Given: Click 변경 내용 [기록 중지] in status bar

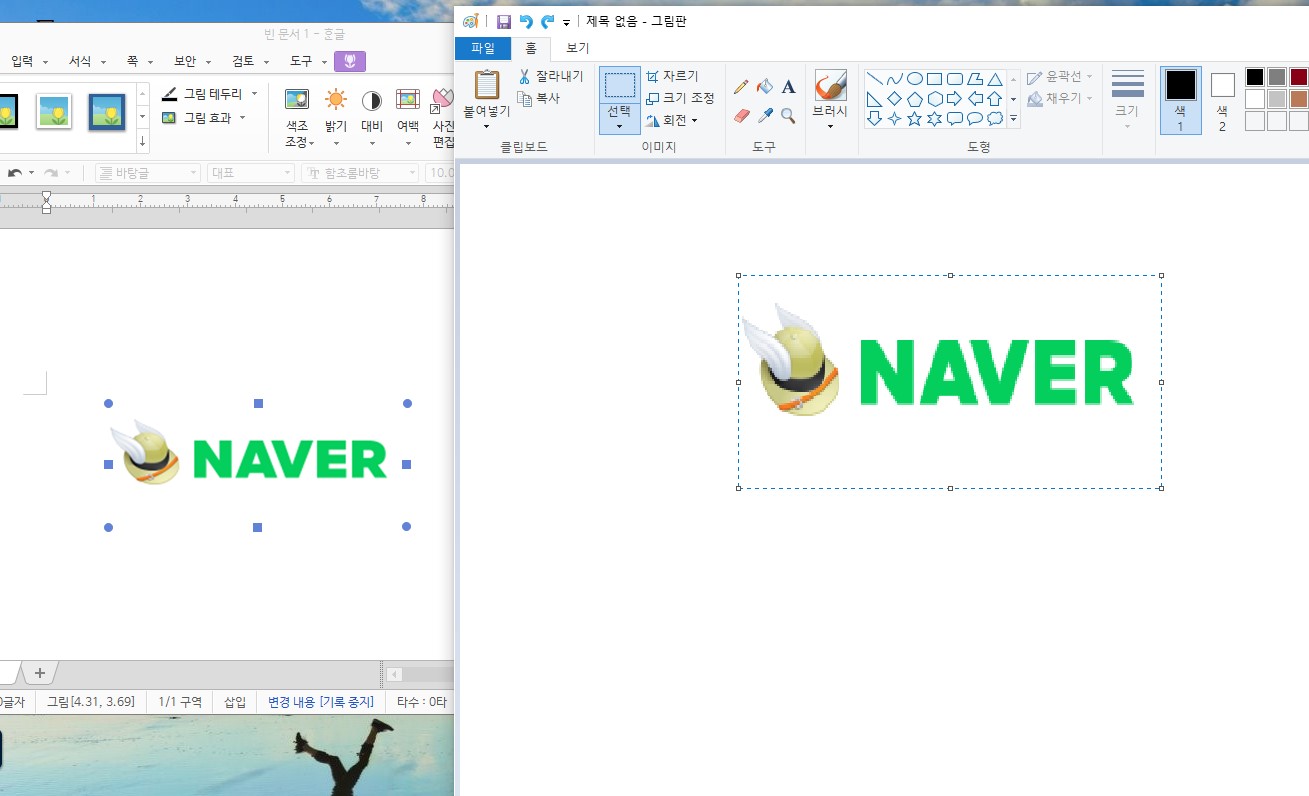Looking at the screenshot, I should click(321, 702).
